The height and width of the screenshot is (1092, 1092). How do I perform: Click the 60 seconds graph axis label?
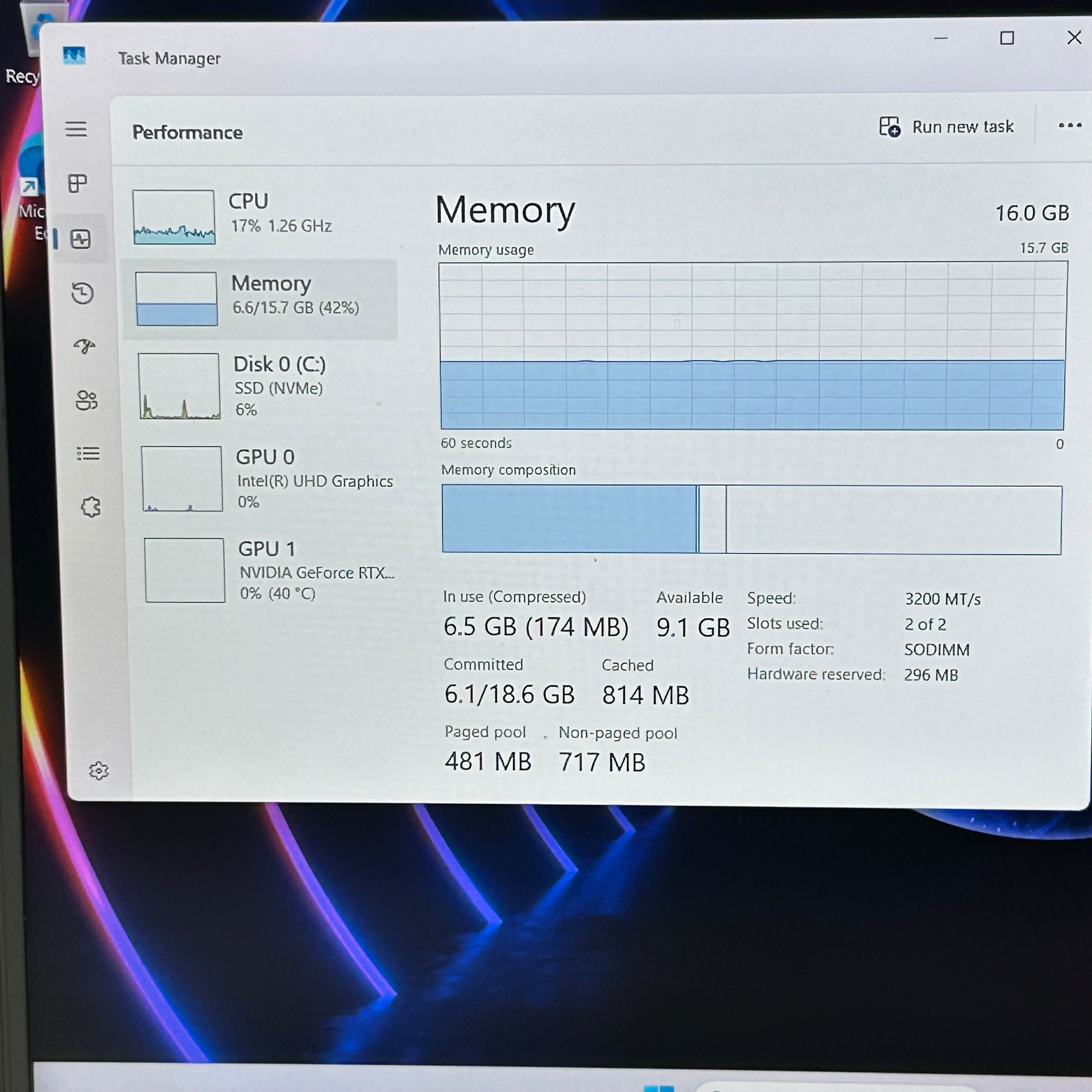tap(476, 443)
